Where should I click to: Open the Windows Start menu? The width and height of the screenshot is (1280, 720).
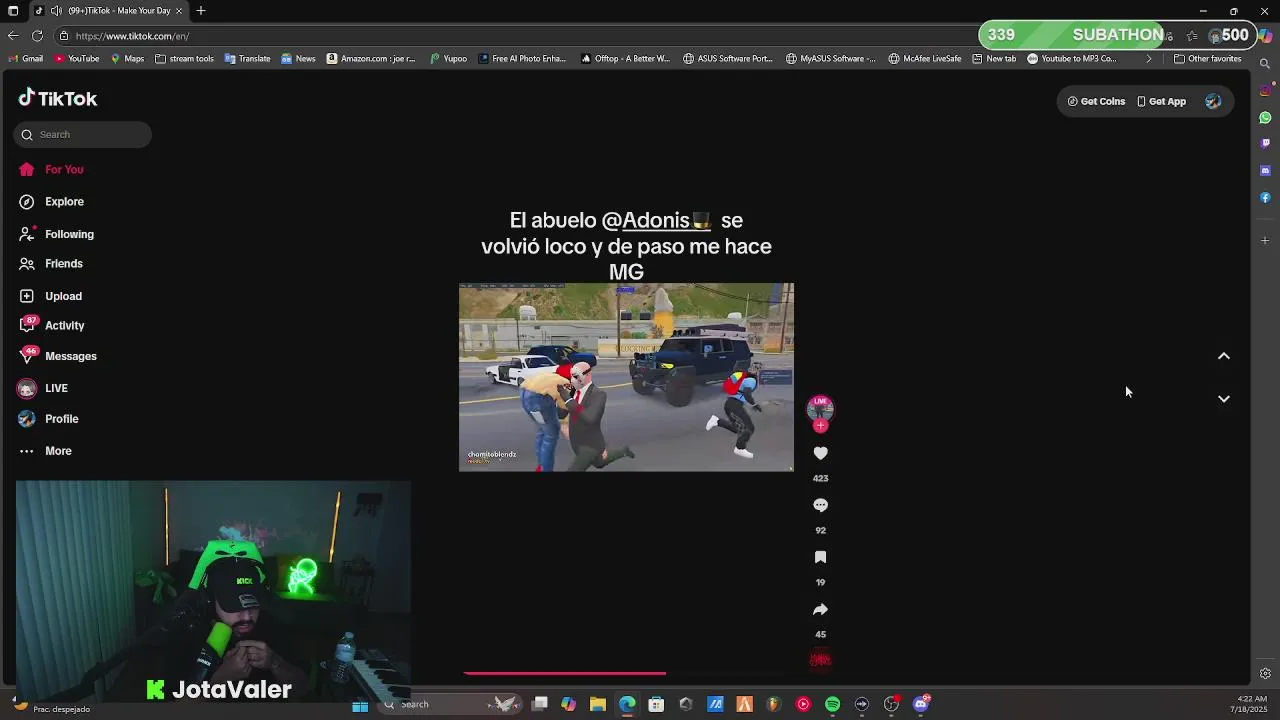[360, 705]
